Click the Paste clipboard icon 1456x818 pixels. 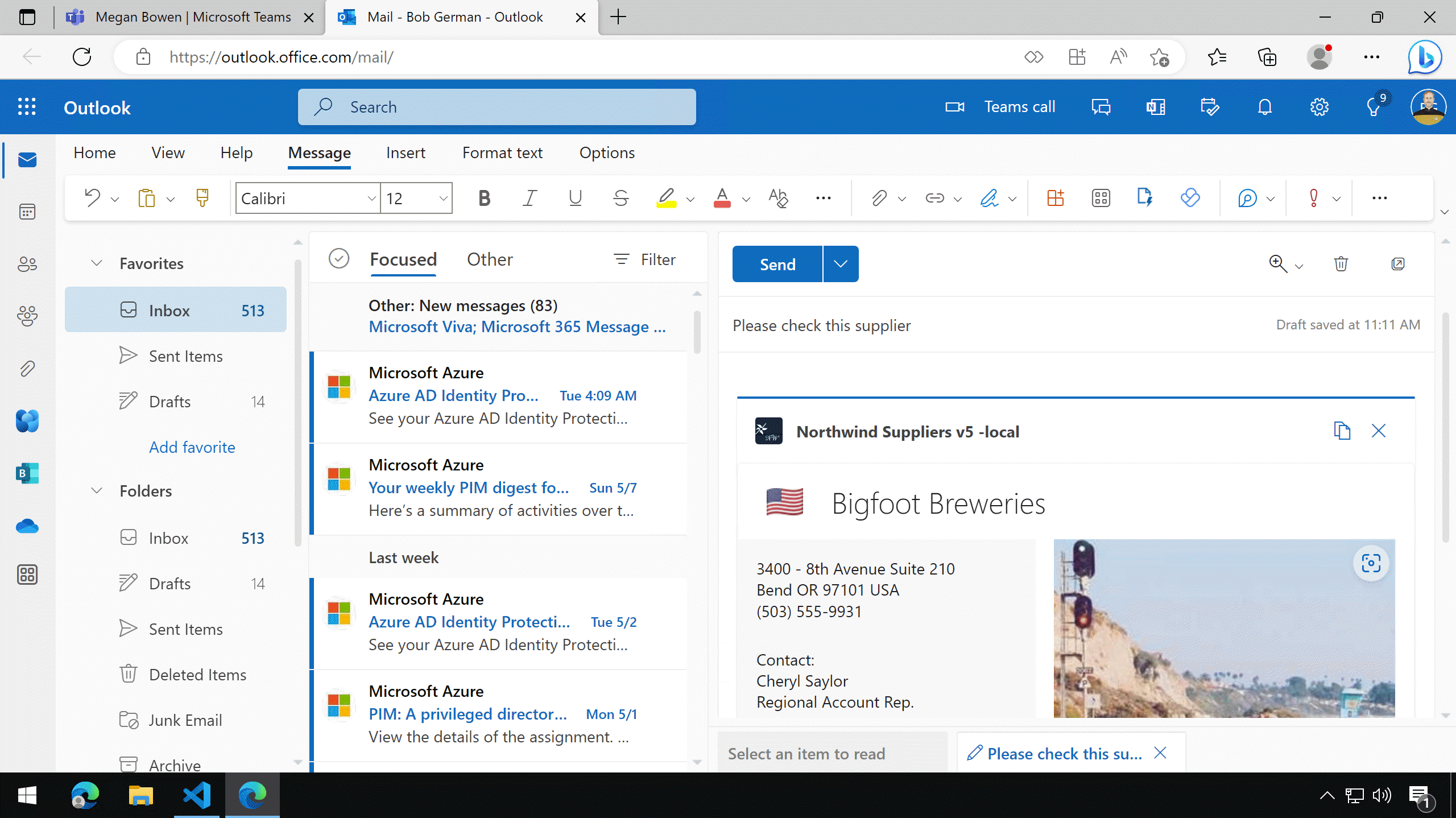[146, 198]
